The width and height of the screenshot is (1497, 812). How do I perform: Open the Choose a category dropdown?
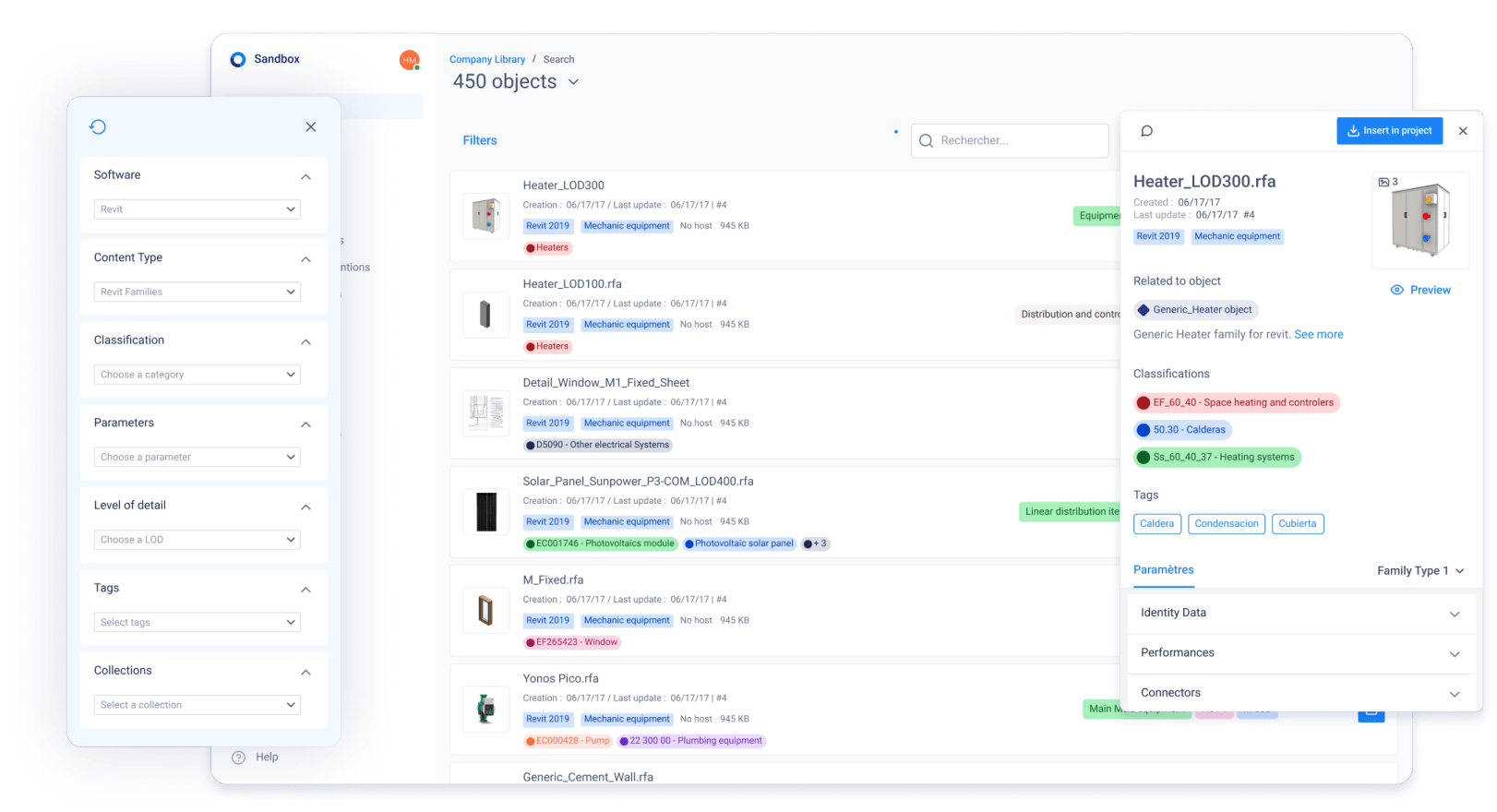198,375
